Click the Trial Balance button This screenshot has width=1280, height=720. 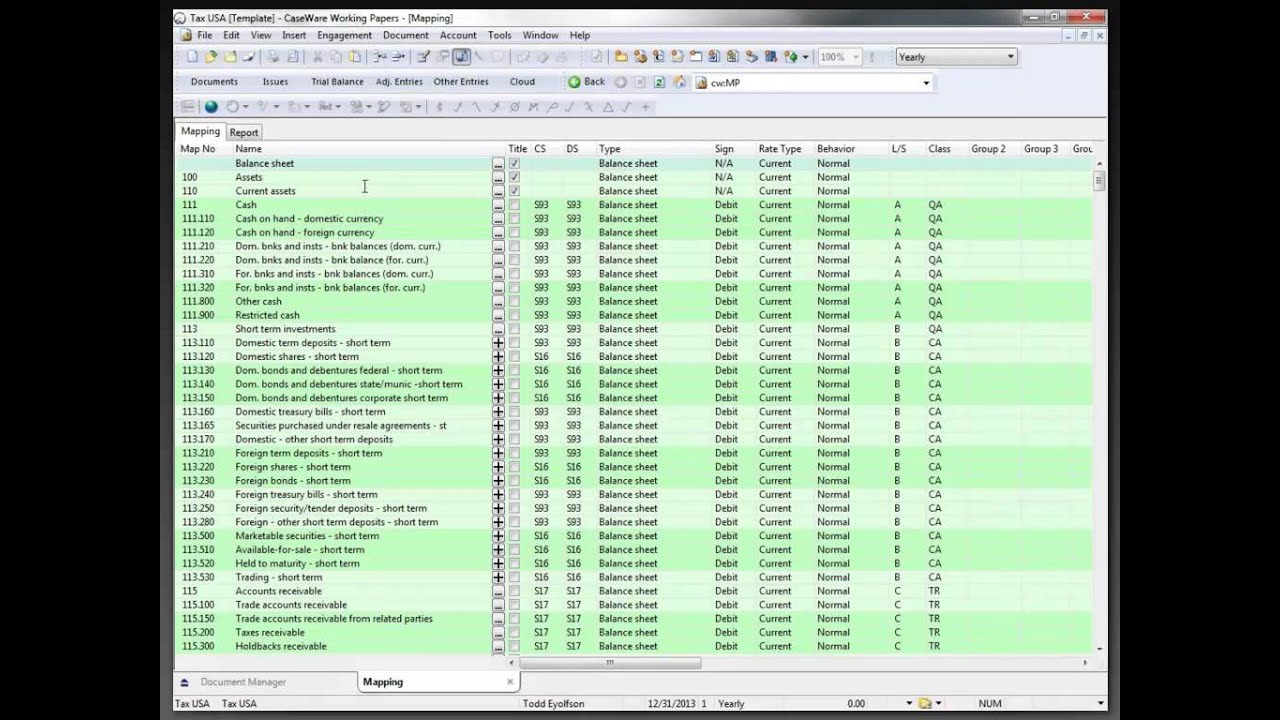tap(337, 82)
